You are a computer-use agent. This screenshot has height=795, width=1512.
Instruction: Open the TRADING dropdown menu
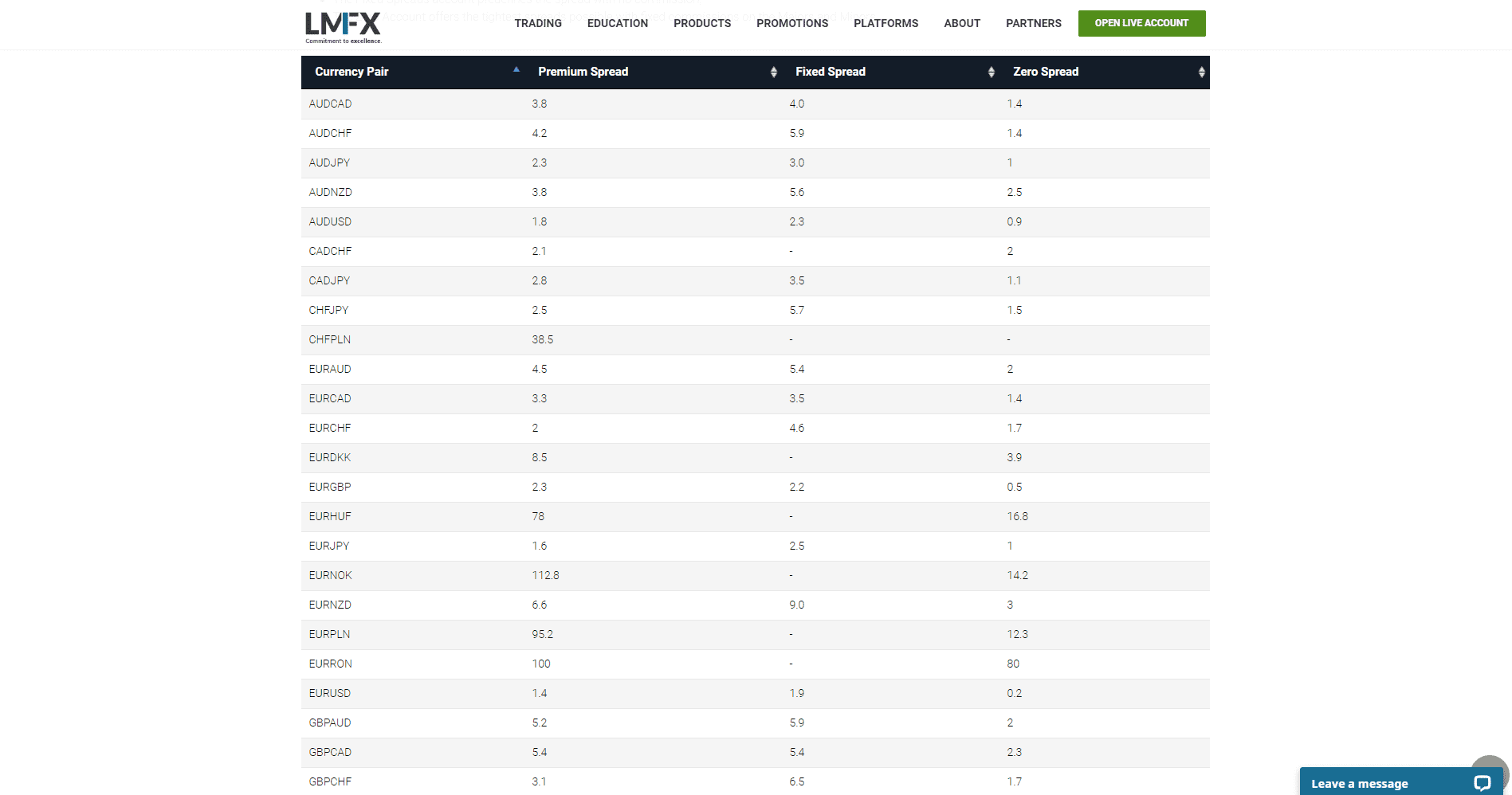[538, 23]
